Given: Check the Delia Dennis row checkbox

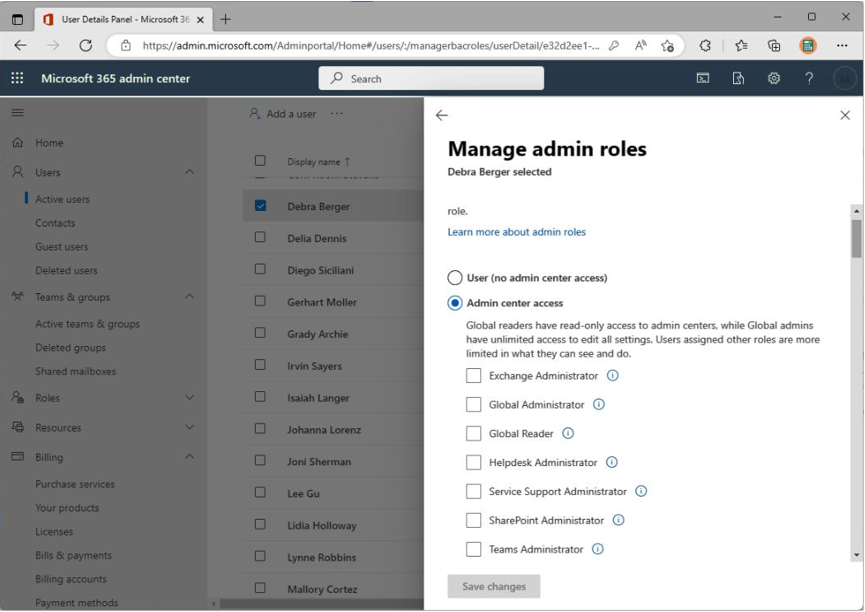Looking at the screenshot, I should pyautogui.click(x=260, y=237).
